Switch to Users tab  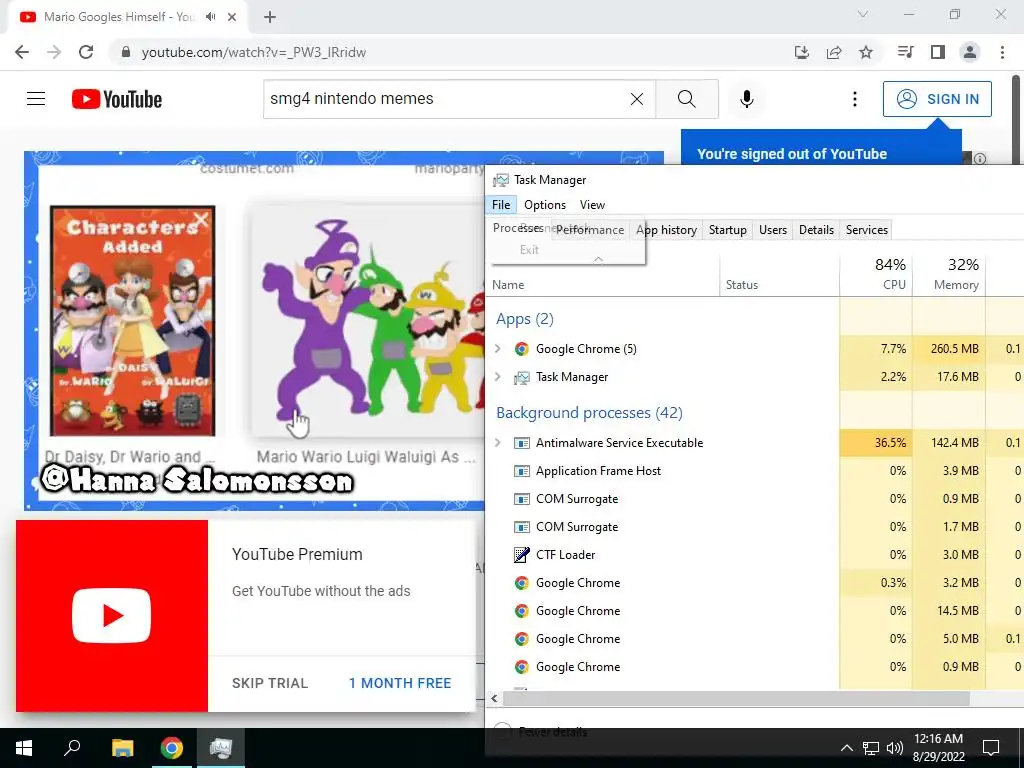[x=773, y=230]
